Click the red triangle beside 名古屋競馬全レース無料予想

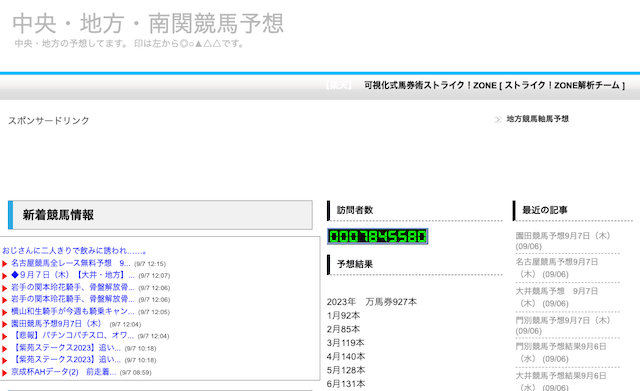point(5,264)
